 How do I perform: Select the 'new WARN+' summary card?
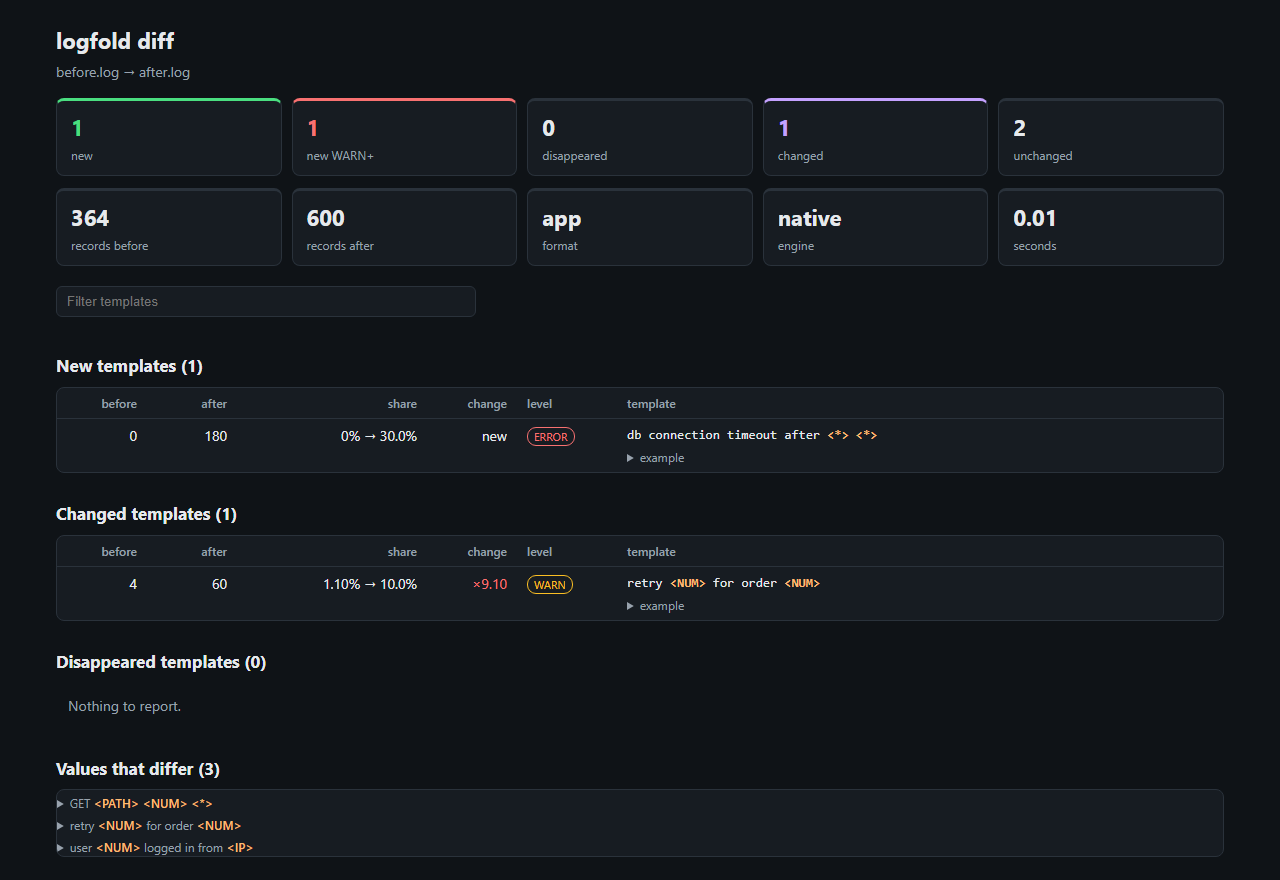tap(404, 137)
